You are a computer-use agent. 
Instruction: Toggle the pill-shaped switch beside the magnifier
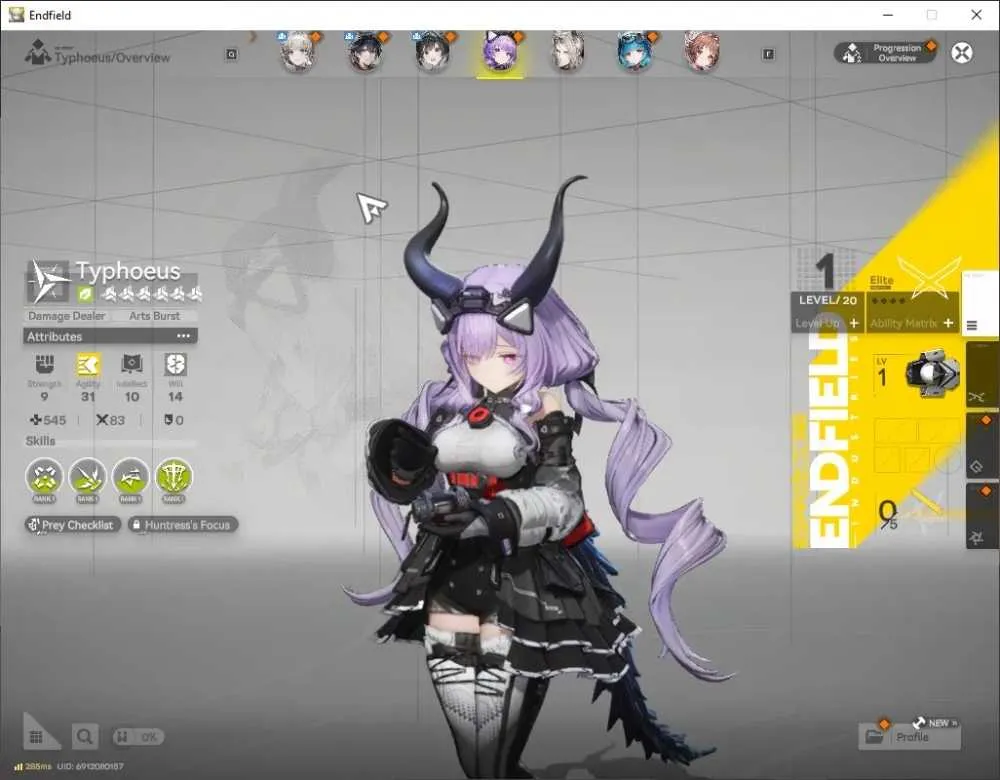(138, 737)
